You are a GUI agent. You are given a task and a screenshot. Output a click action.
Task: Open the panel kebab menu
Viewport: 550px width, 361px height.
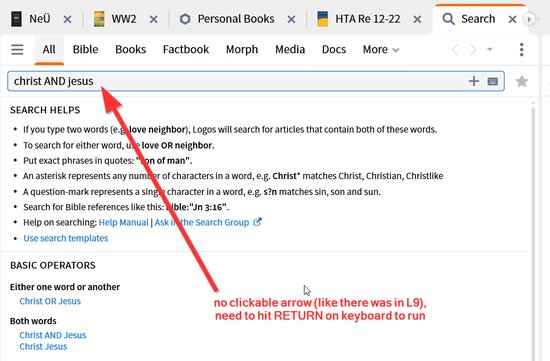click(x=522, y=49)
